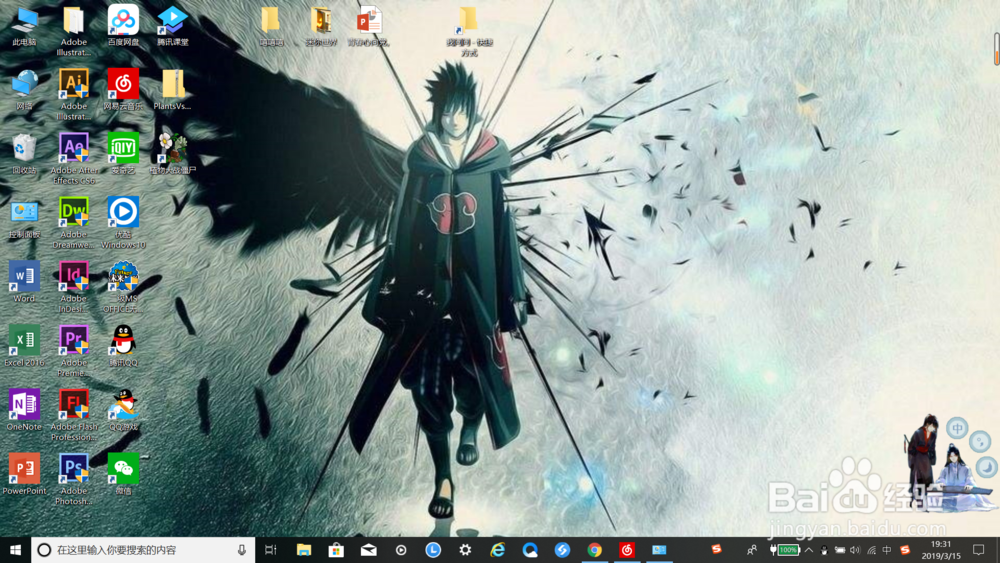
Task: Launch the OneNote desktop shortcut
Action: pos(24,410)
